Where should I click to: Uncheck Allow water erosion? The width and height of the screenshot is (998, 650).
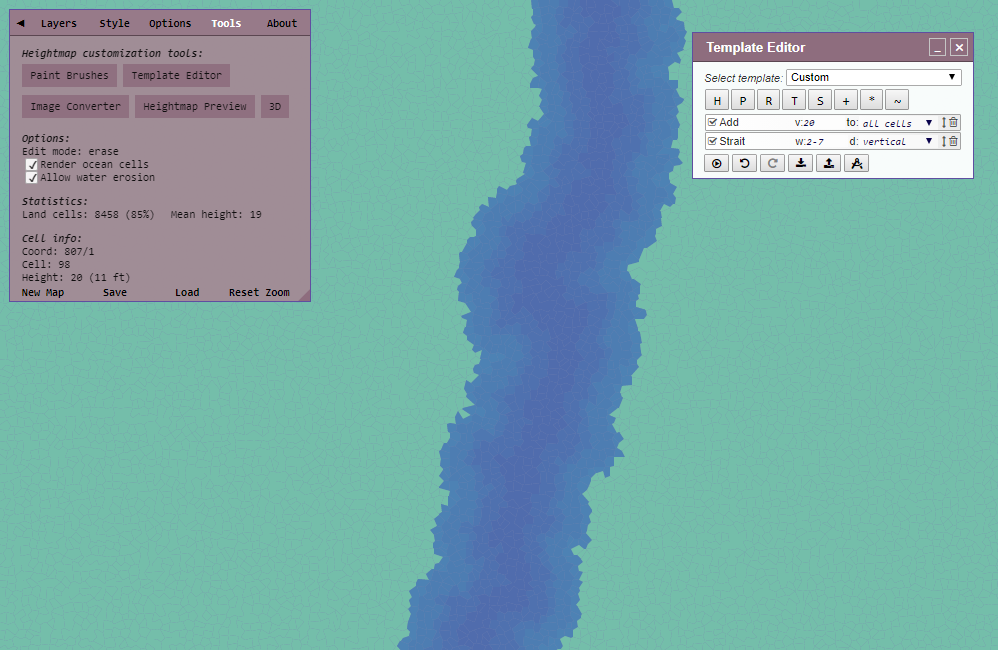(x=32, y=177)
